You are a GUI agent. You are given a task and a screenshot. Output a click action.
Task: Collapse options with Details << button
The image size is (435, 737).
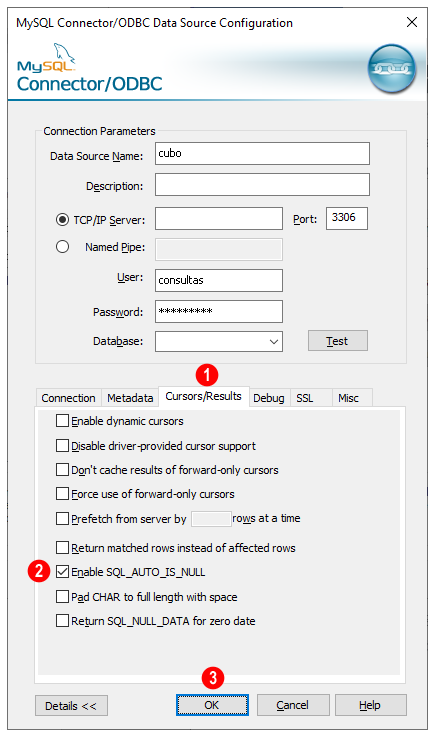coord(71,706)
